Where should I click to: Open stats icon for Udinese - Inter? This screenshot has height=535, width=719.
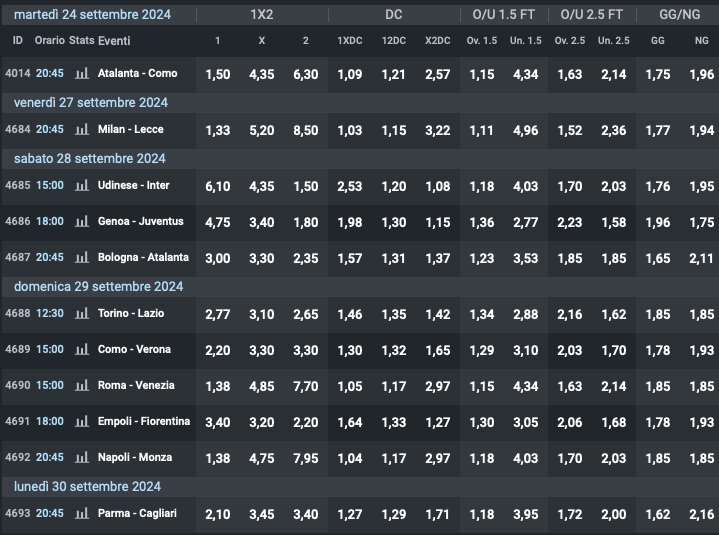82,185
